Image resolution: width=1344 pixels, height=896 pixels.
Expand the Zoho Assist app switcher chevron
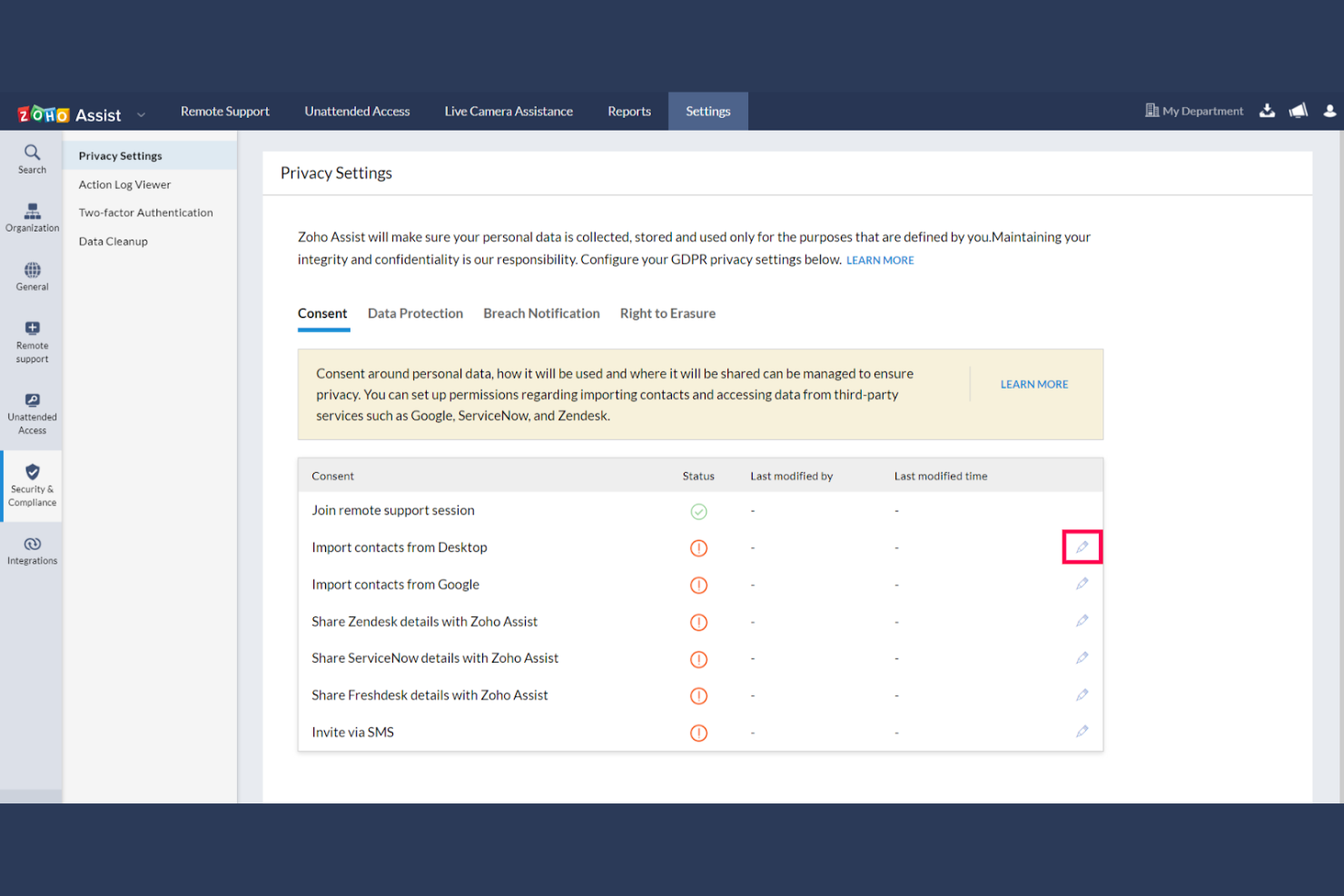(141, 114)
